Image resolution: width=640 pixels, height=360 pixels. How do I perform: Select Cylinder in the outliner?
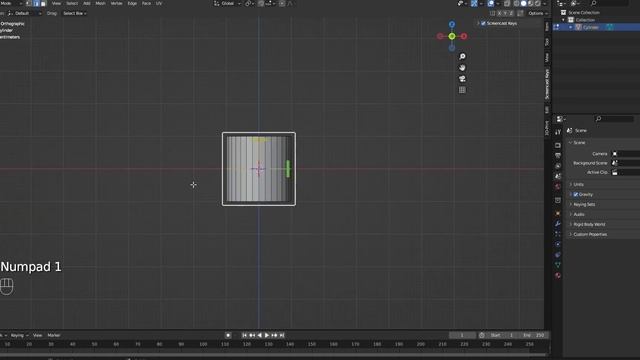point(591,27)
